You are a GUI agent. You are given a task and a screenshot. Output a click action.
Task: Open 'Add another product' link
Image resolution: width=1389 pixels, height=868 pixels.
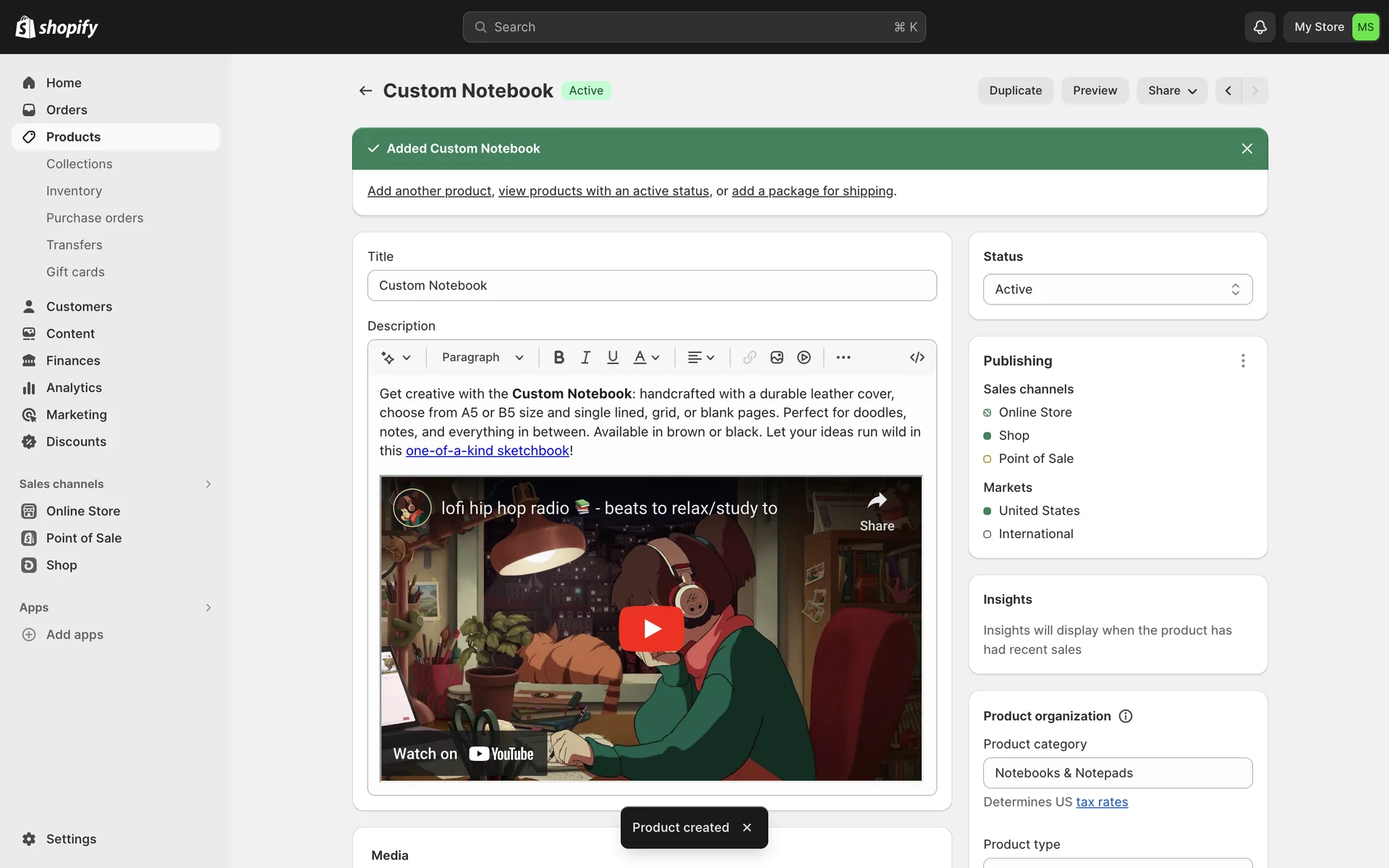click(x=429, y=191)
